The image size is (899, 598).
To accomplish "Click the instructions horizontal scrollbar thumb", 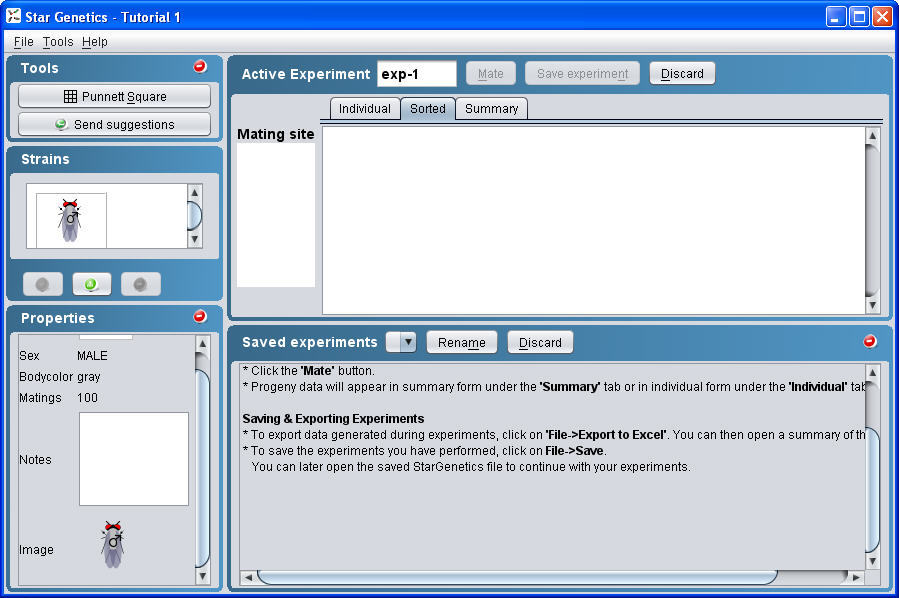I will coord(518,577).
